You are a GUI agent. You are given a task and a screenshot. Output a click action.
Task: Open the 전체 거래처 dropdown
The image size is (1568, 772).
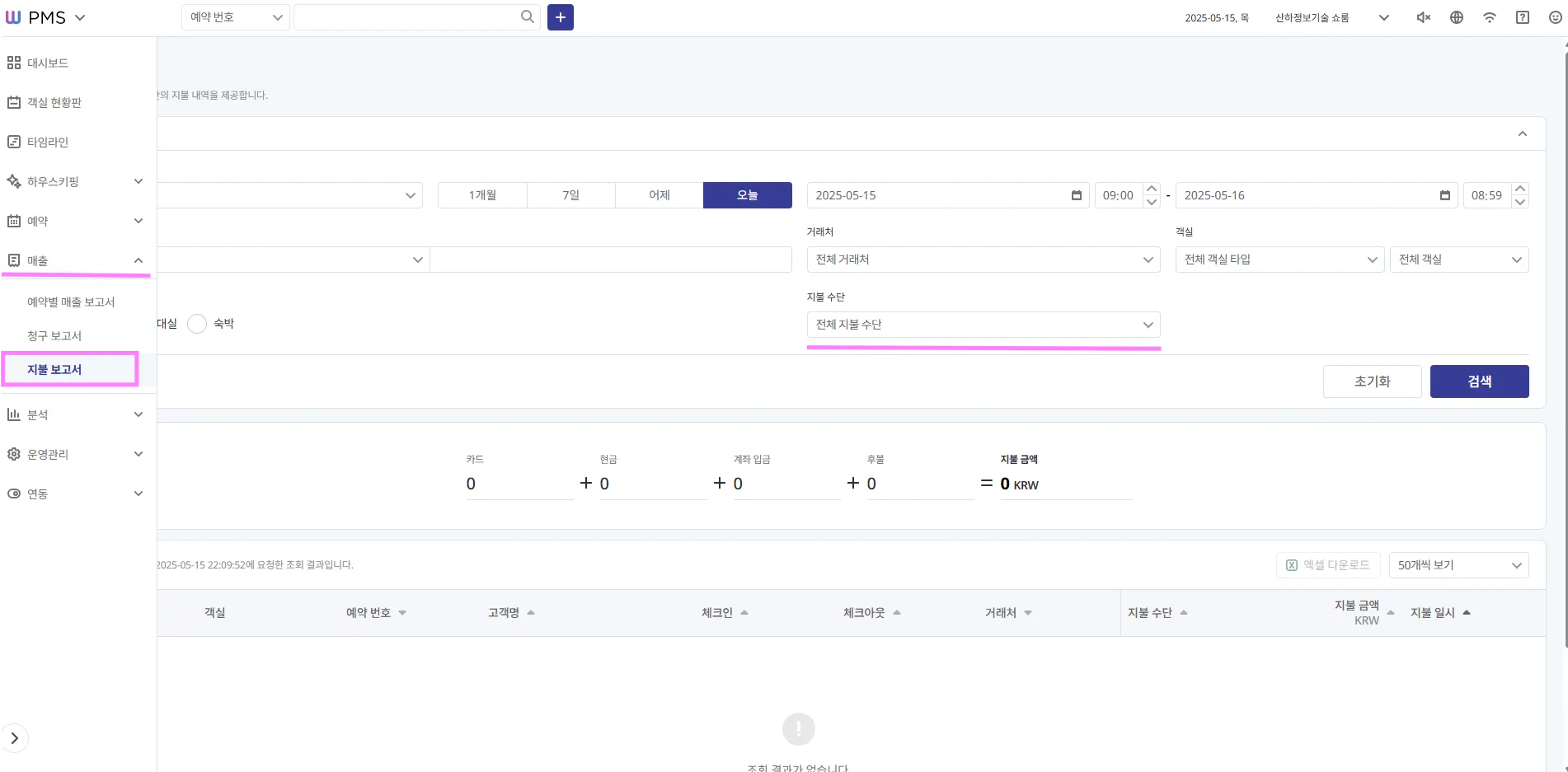point(984,260)
